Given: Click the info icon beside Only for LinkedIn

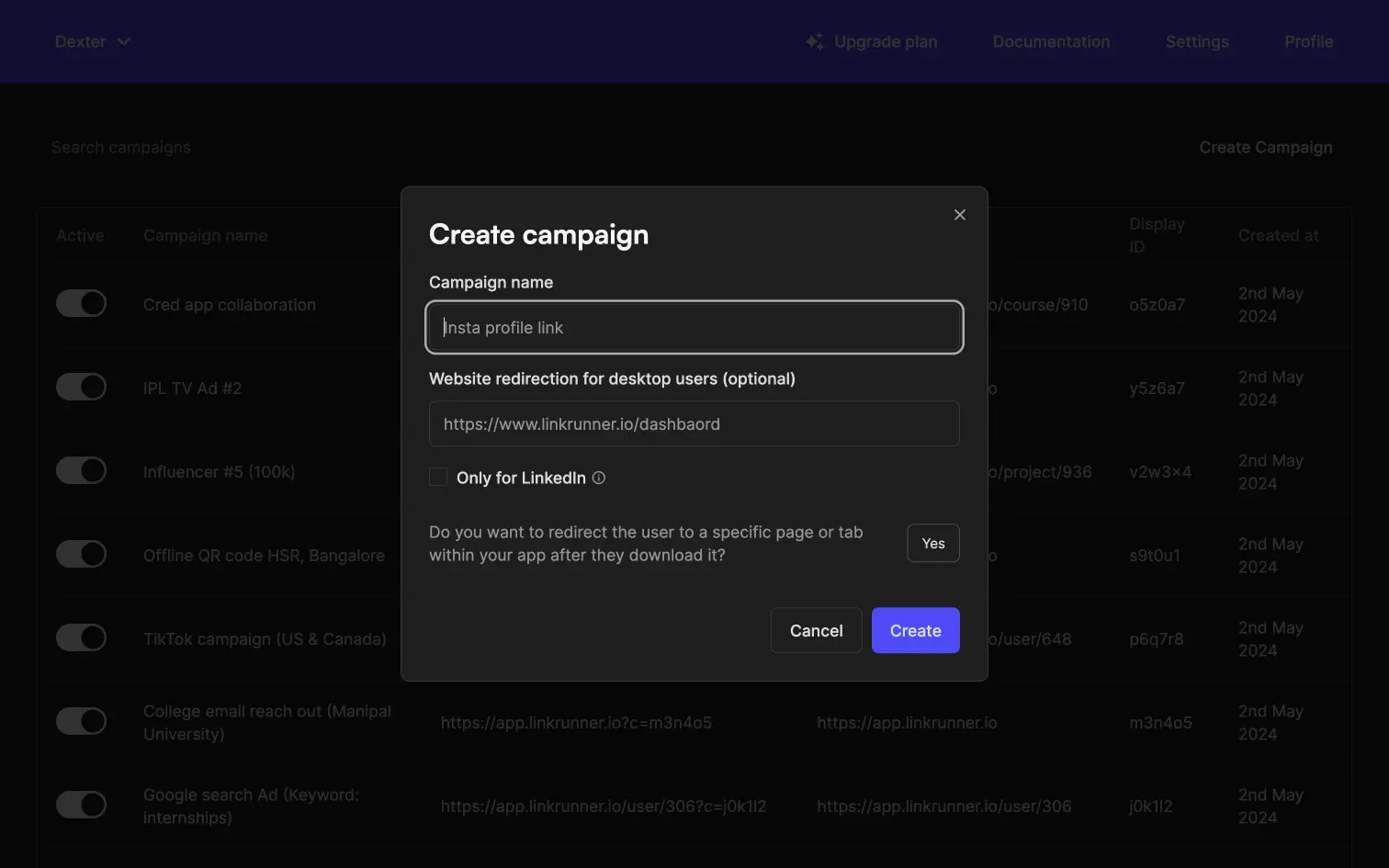Looking at the screenshot, I should point(599,478).
